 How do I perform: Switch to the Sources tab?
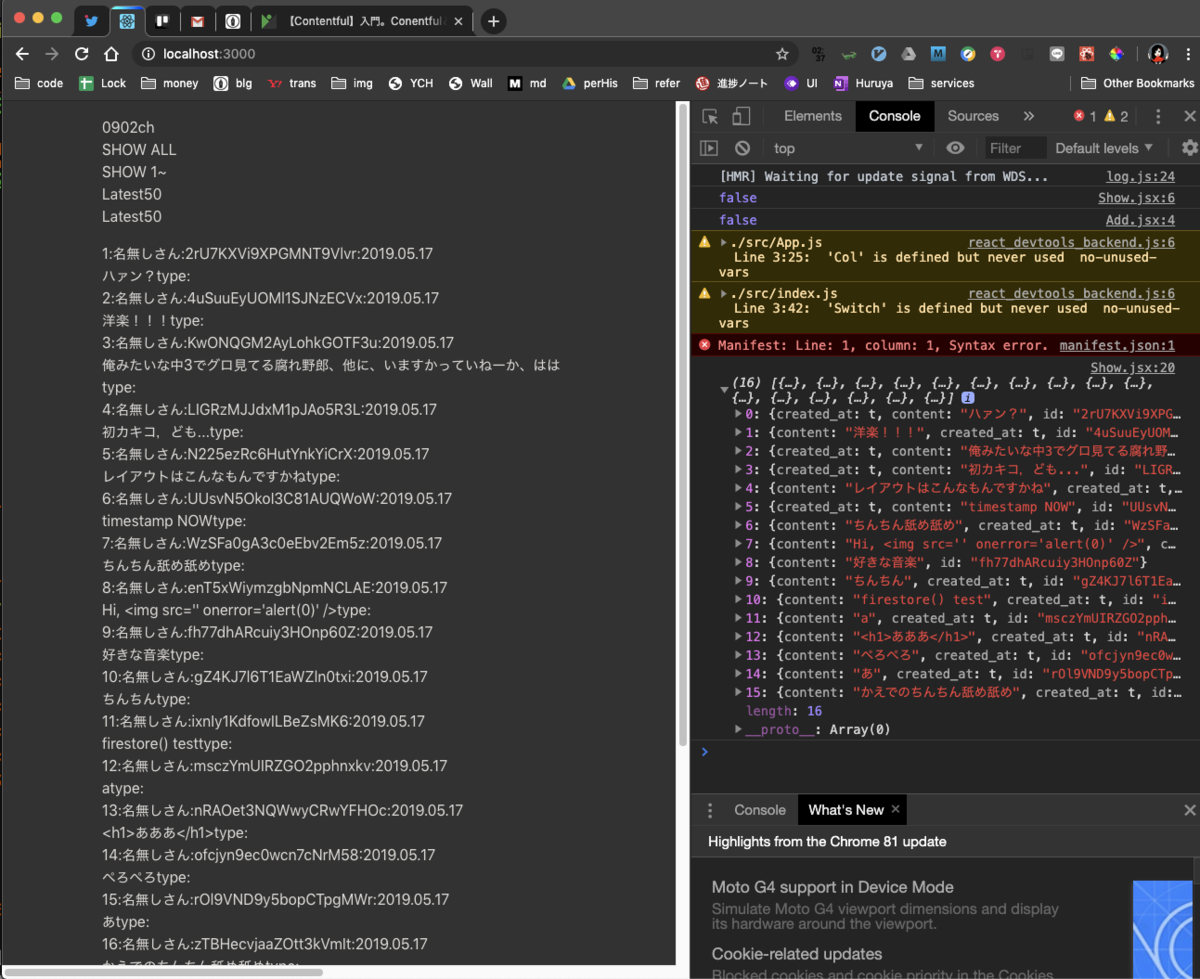[x=972, y=116]
